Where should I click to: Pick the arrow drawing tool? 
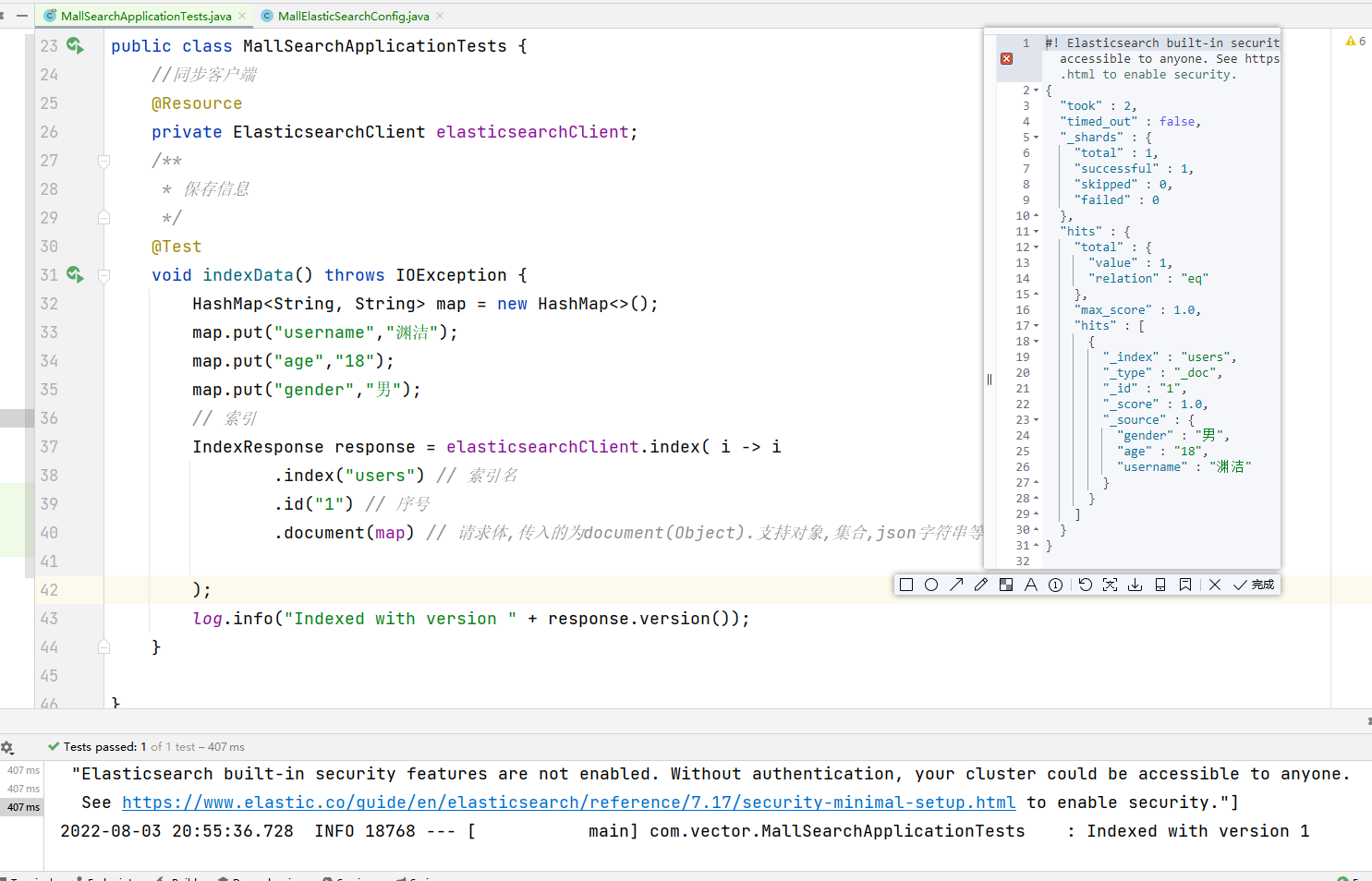point(956,585)
